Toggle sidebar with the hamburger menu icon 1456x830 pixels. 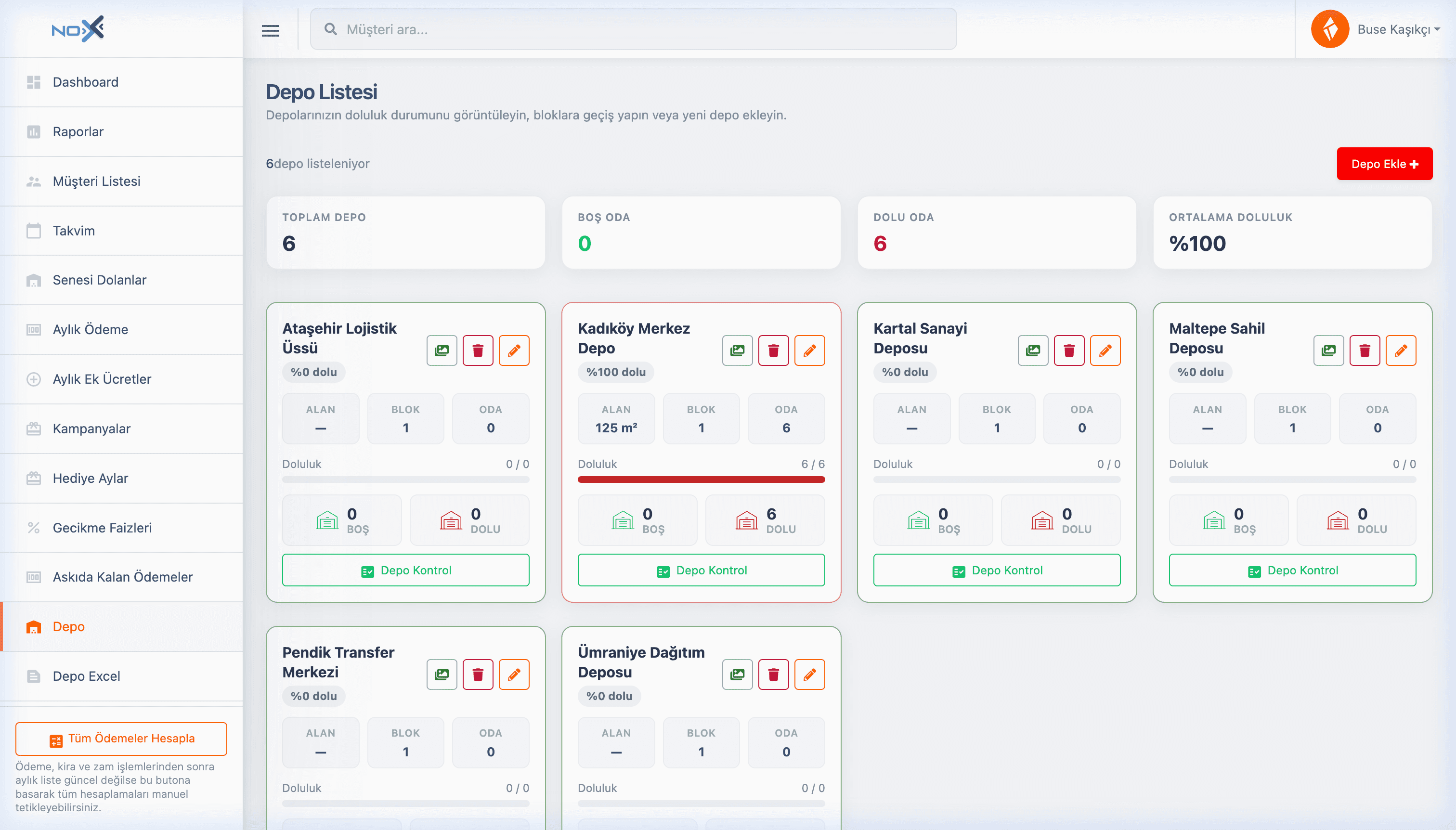(270, 30)
